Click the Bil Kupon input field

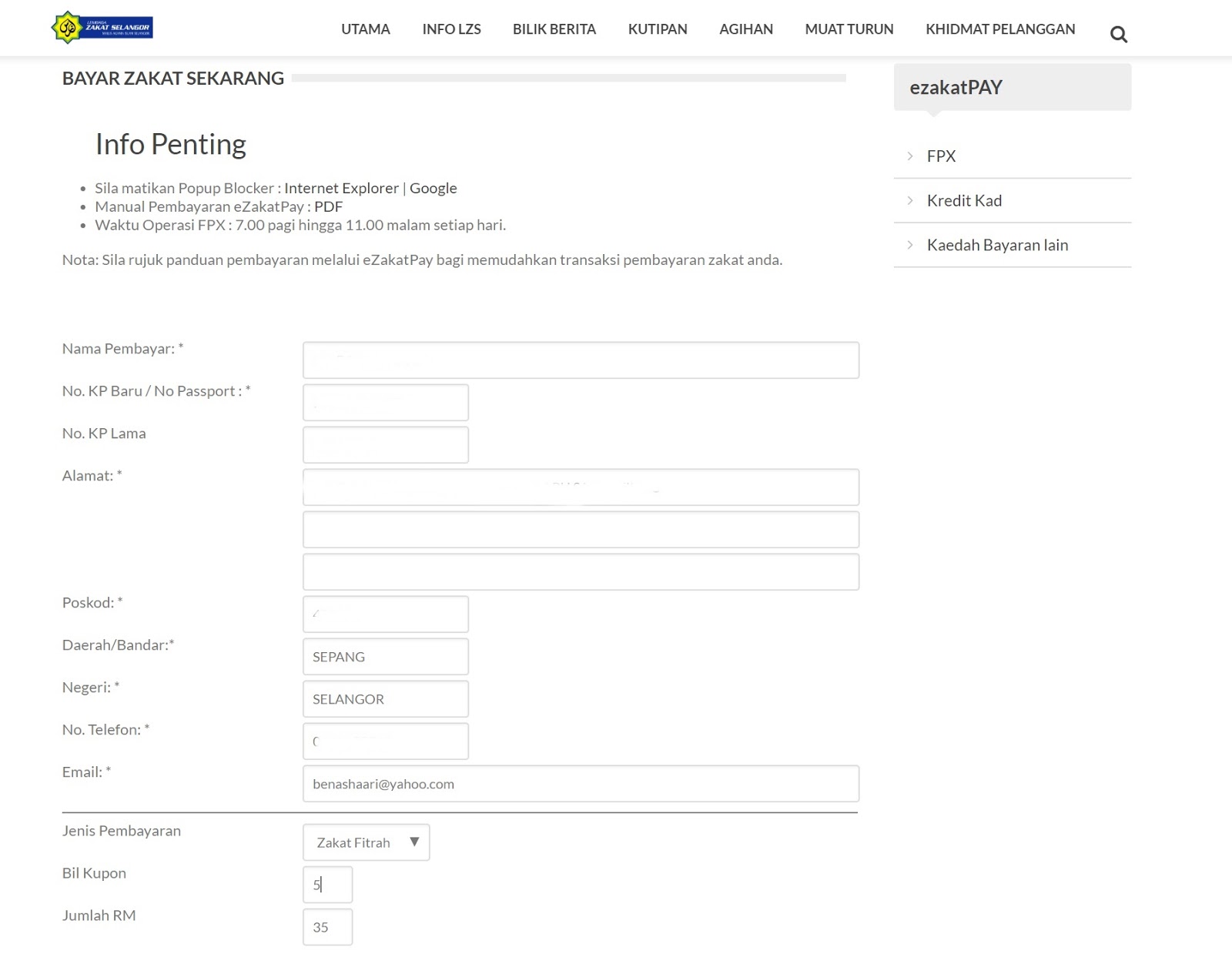click(328, 885)
